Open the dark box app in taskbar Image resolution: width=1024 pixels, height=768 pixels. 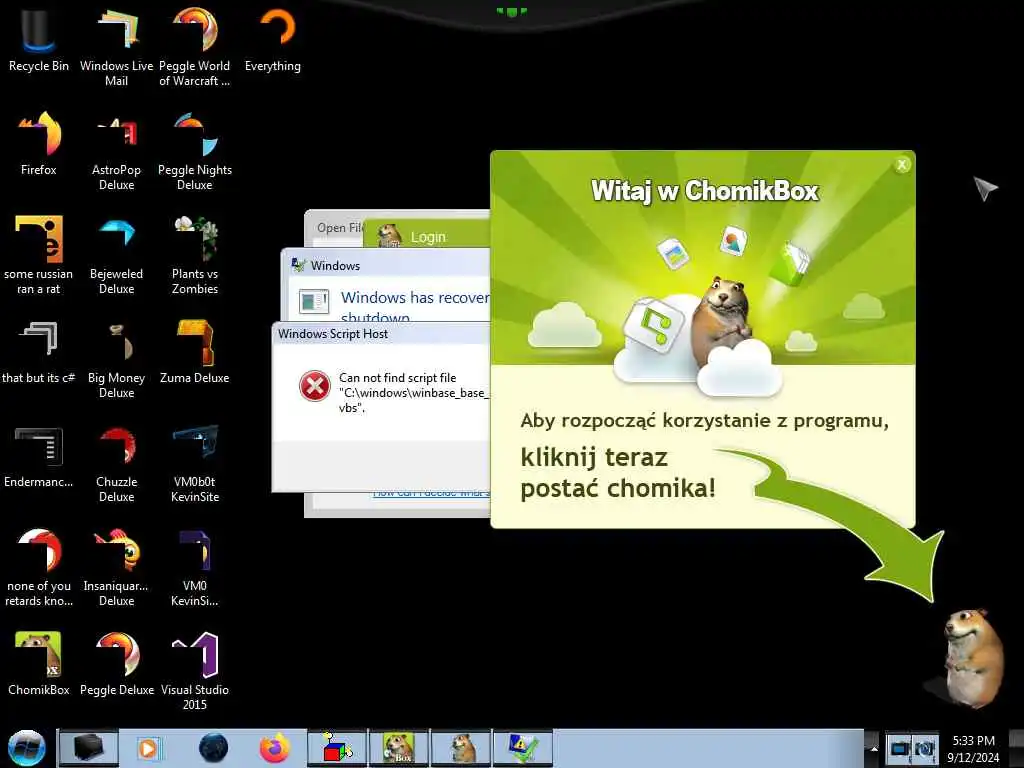coord(89,748)
